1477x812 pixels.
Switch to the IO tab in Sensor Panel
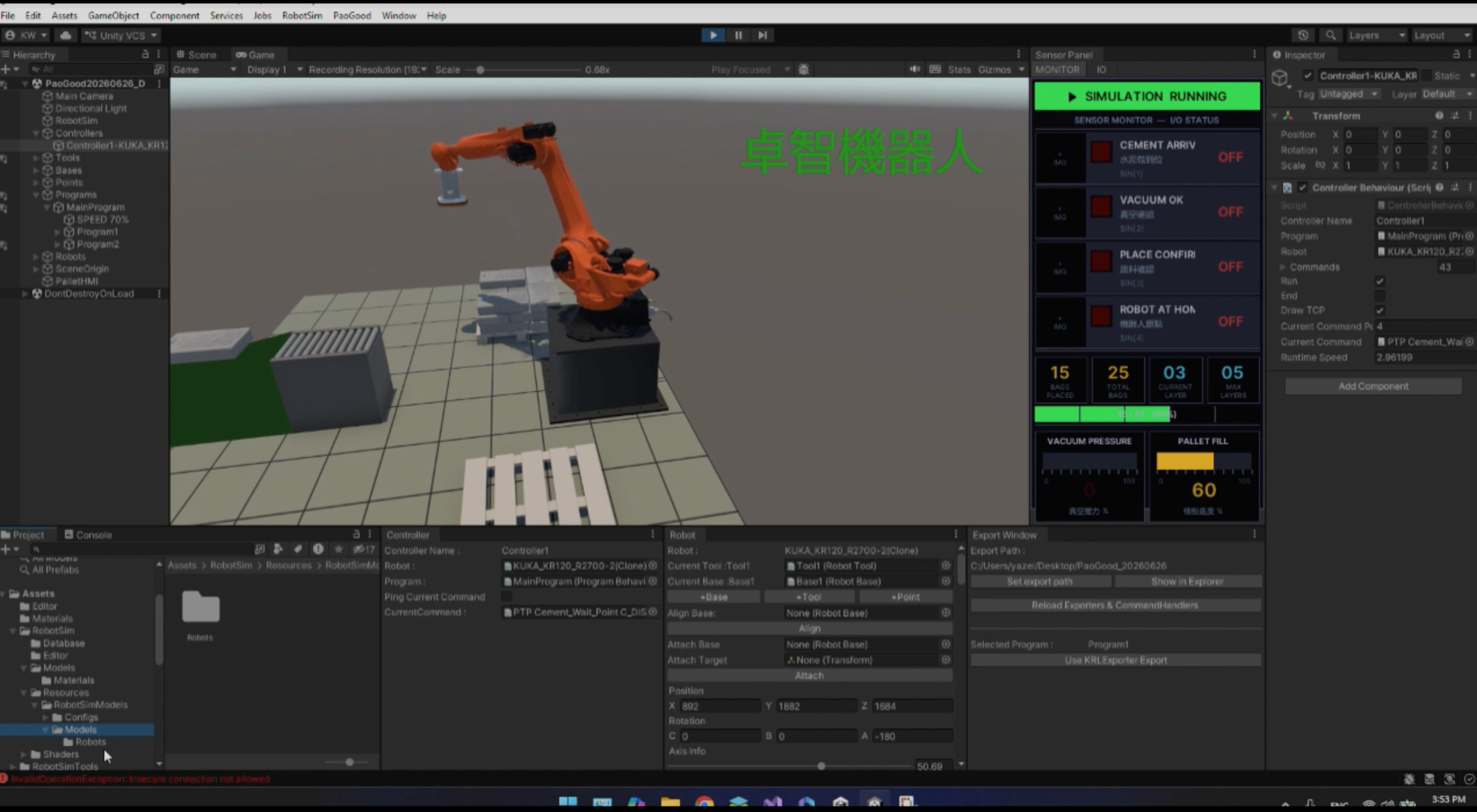(1101, 70)
